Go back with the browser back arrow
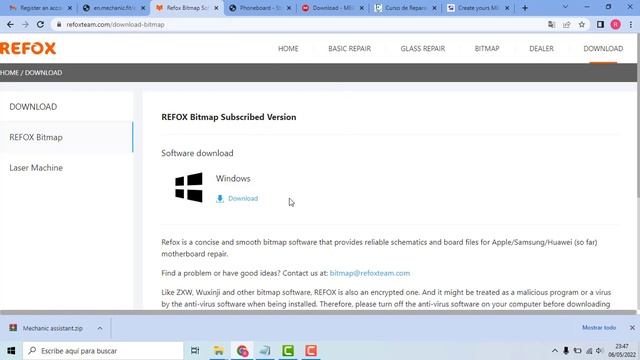This screenshot has height=360, width=640. (10, 24)
